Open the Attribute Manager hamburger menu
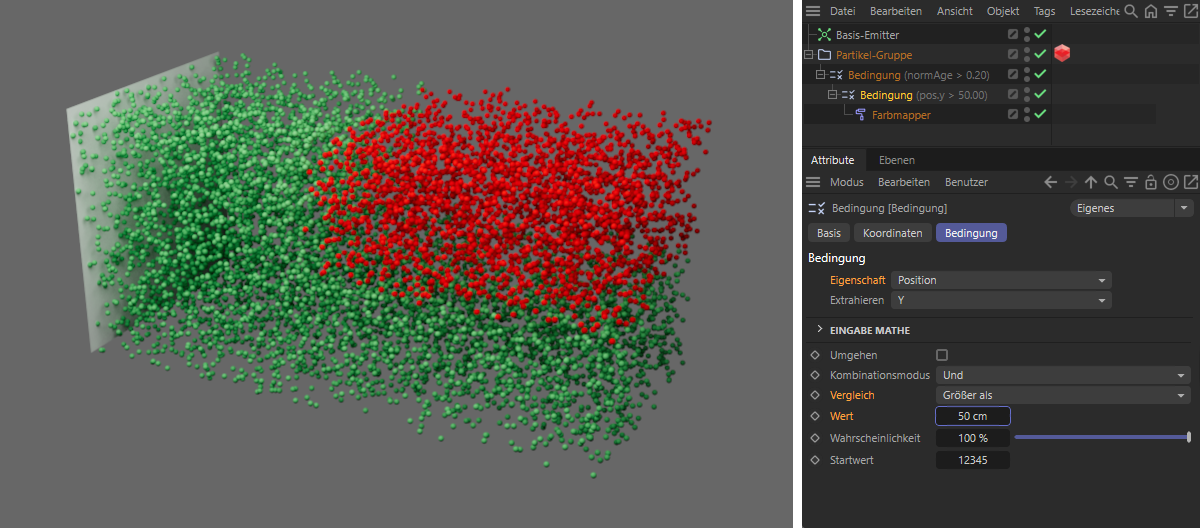 click(812, 182)
